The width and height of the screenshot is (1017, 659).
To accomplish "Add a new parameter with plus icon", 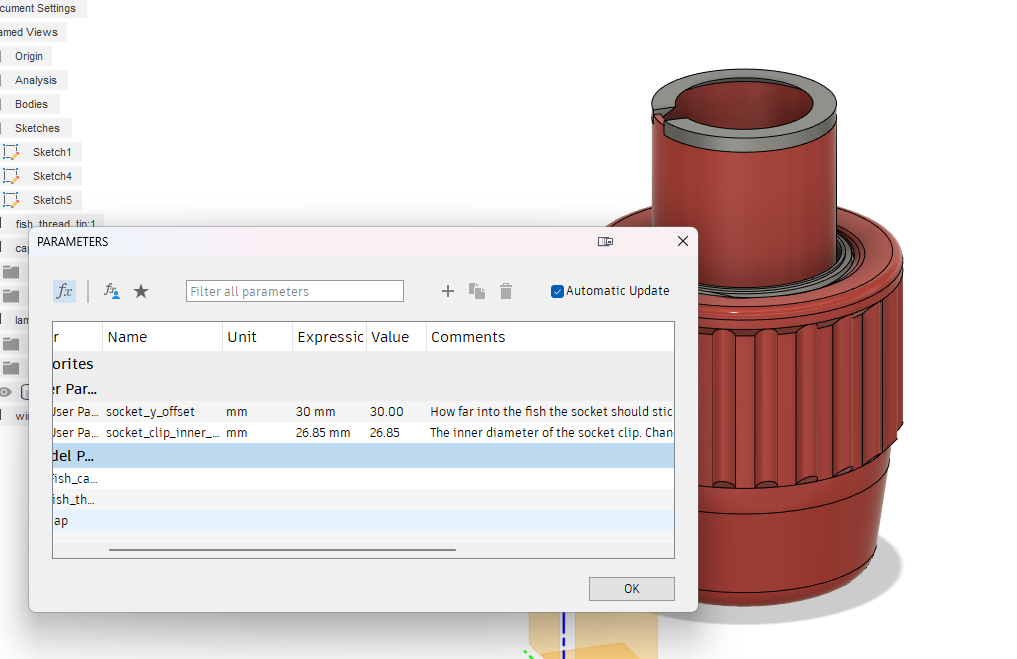I will [x=448, y=291].
